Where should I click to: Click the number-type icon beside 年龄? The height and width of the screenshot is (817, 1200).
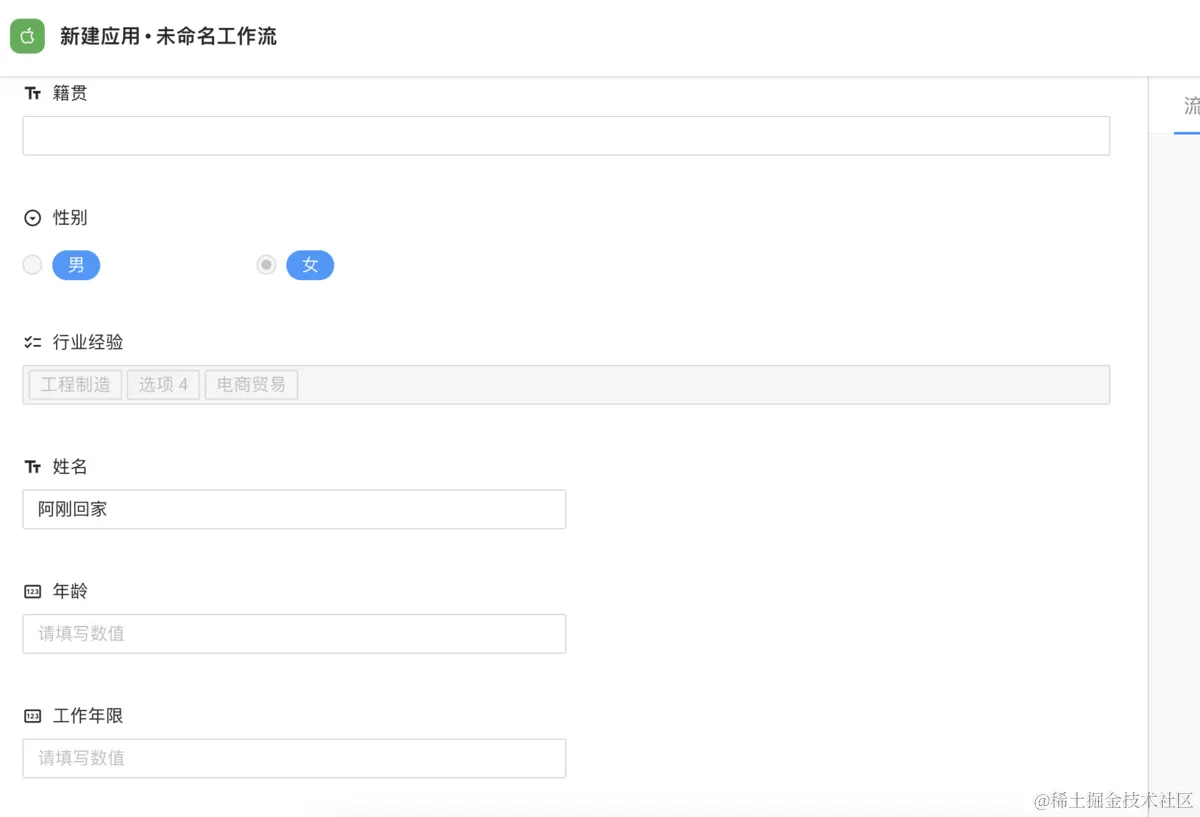33,592
